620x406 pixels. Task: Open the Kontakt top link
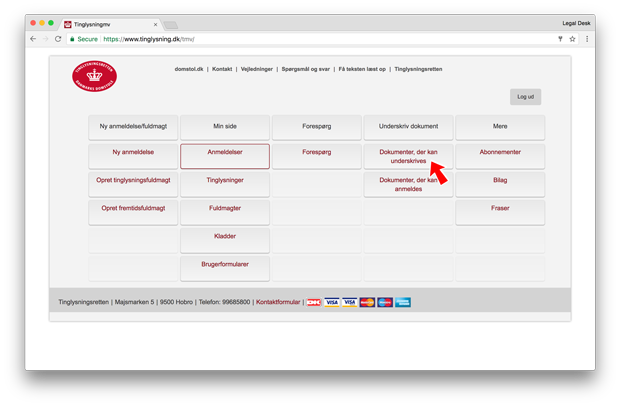[x=222, y=69]
